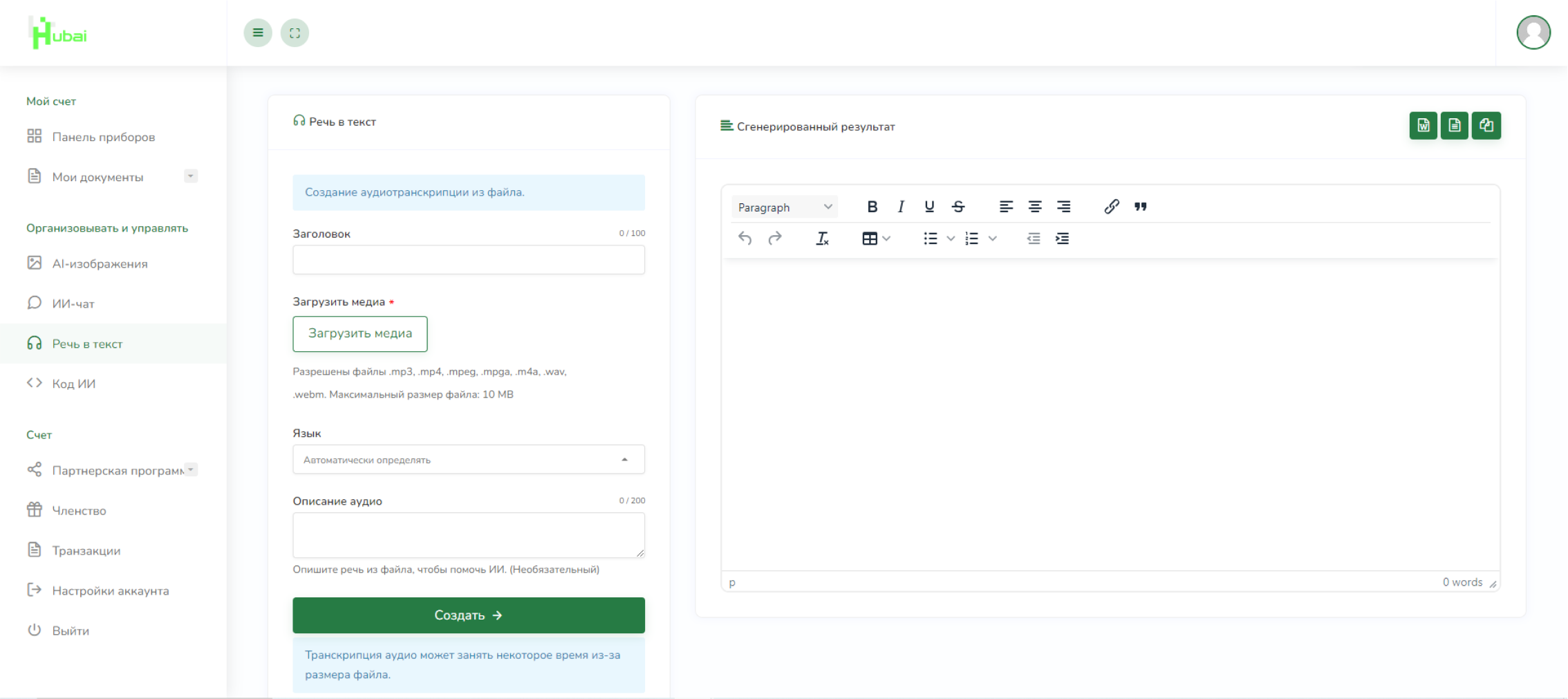Image resolution: width=1568 pixels, height=699 pixels.
Task: Click the Создать button
Action: pyautogui.click(x=469, y=615)
